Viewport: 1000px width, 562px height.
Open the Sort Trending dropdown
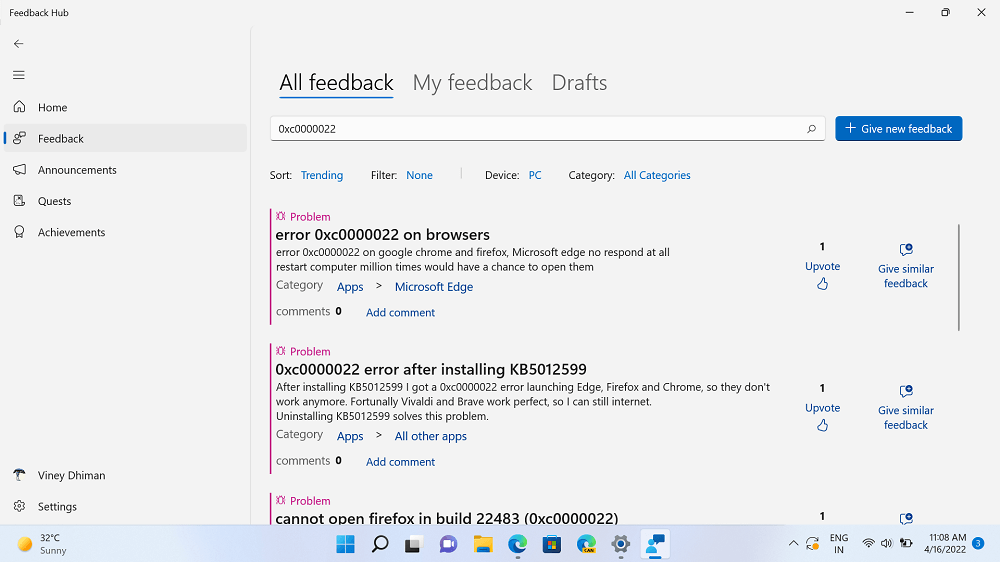tap(321, 175)
